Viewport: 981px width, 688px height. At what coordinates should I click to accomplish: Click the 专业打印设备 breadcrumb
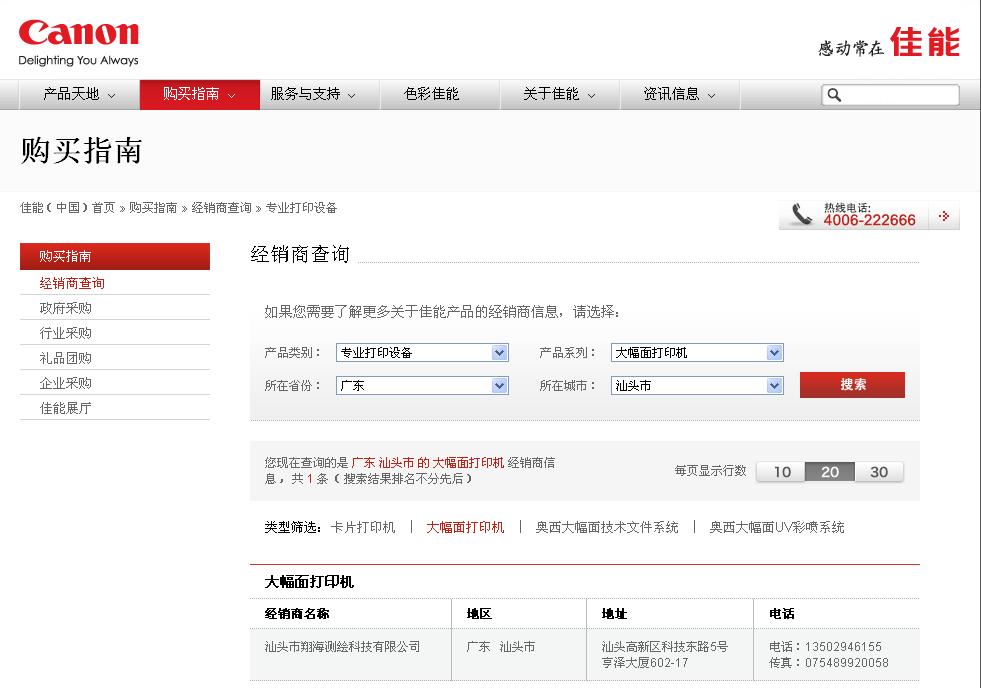[x=301, y=208]
